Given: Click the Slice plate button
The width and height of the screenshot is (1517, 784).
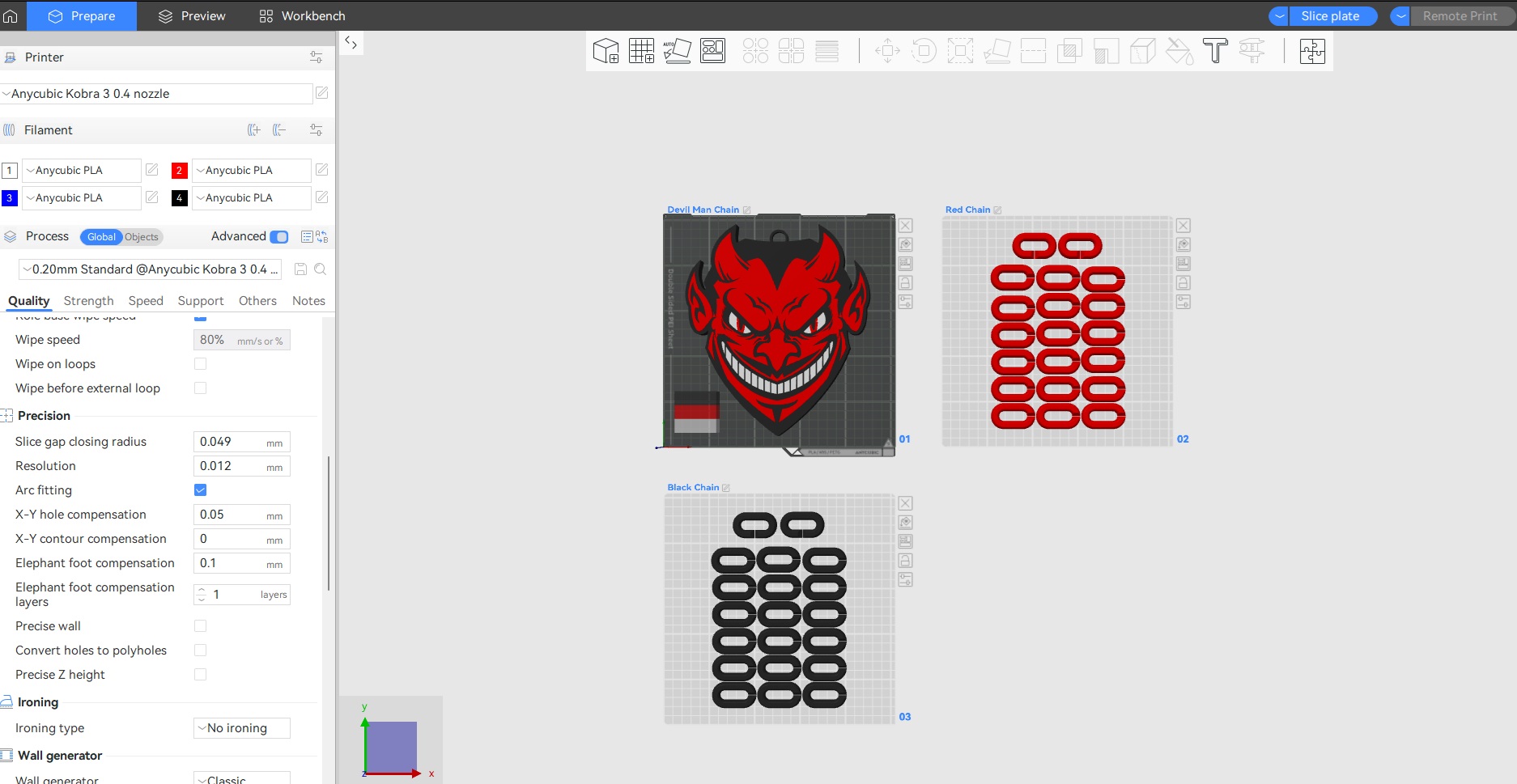Looking at the screenshot, I should 1332,16.
